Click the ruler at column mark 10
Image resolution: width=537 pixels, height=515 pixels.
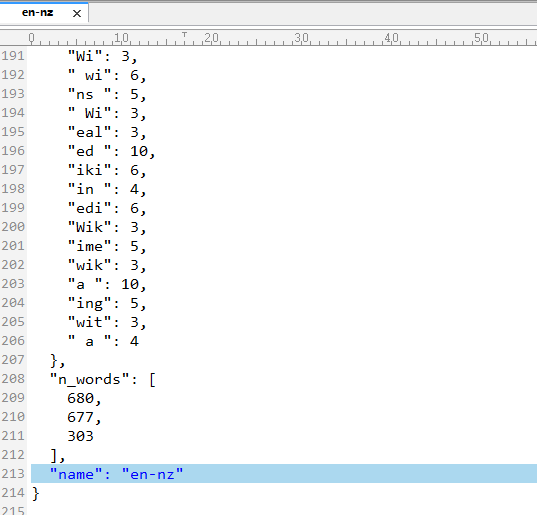[x=121, y=38]
